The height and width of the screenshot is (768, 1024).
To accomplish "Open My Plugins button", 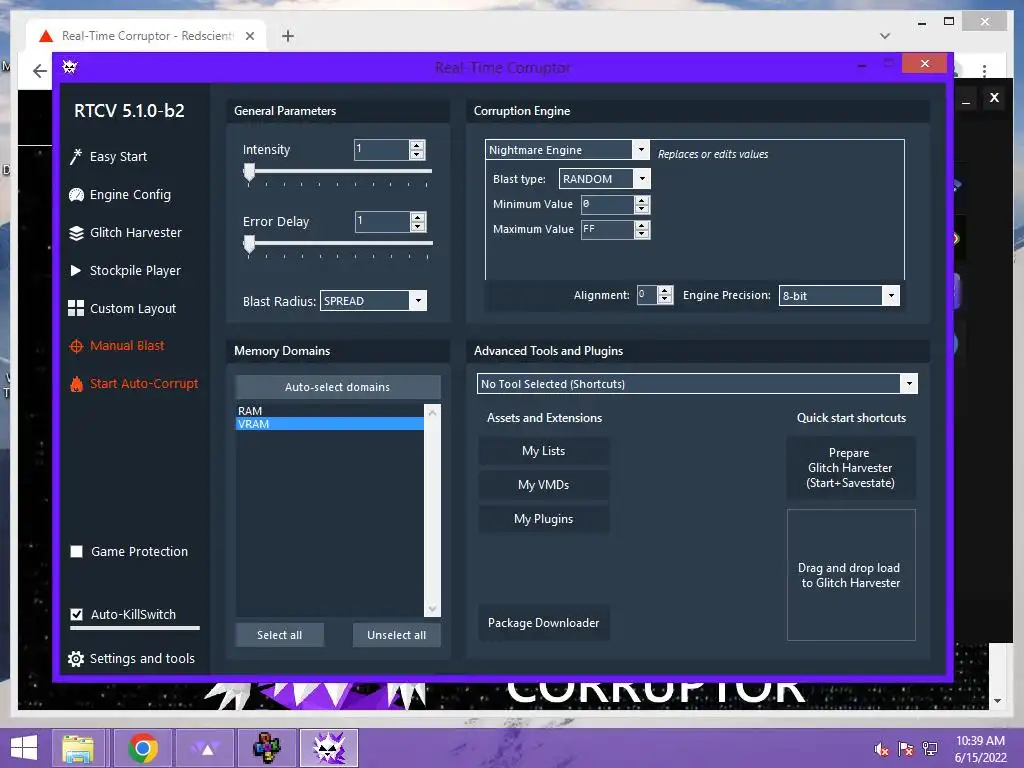I will click(x=543, y=519).
